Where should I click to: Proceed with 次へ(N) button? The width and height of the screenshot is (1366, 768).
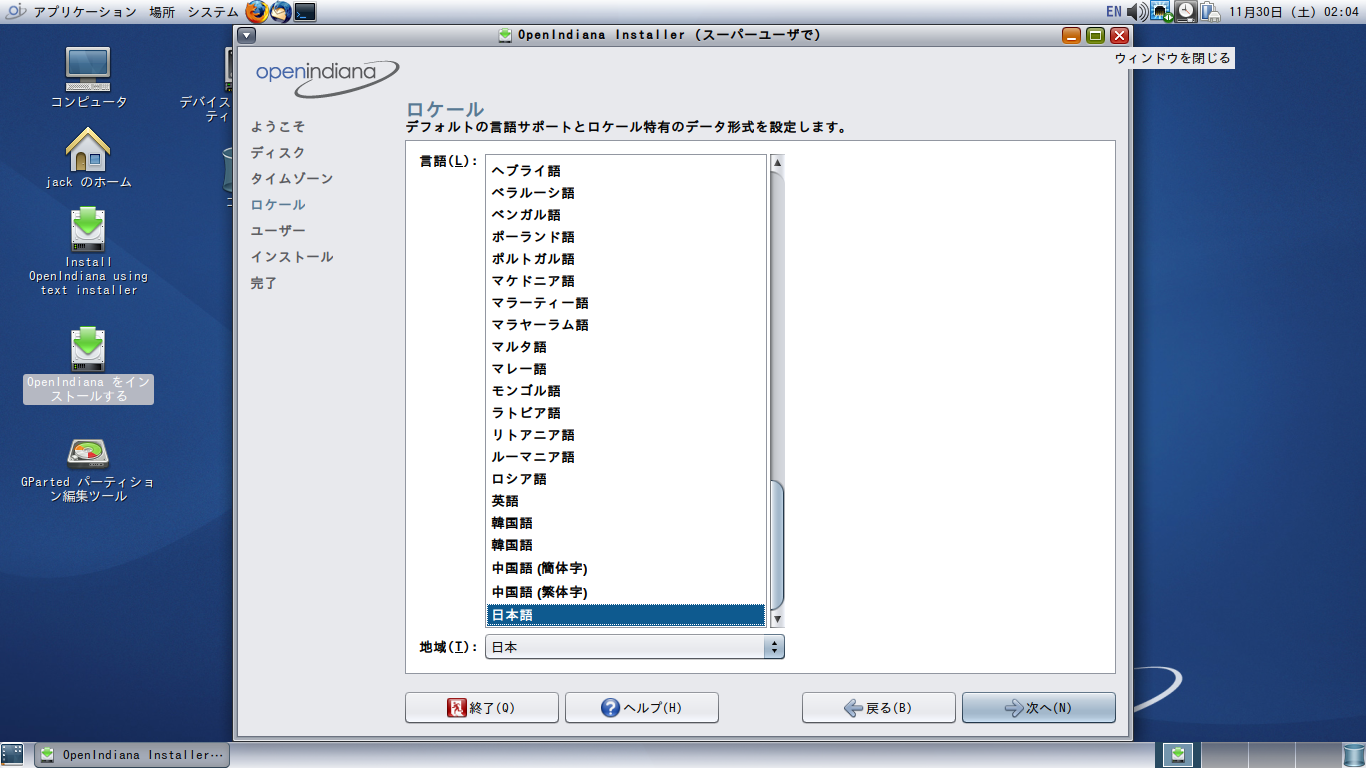[x=1039, y=708]
